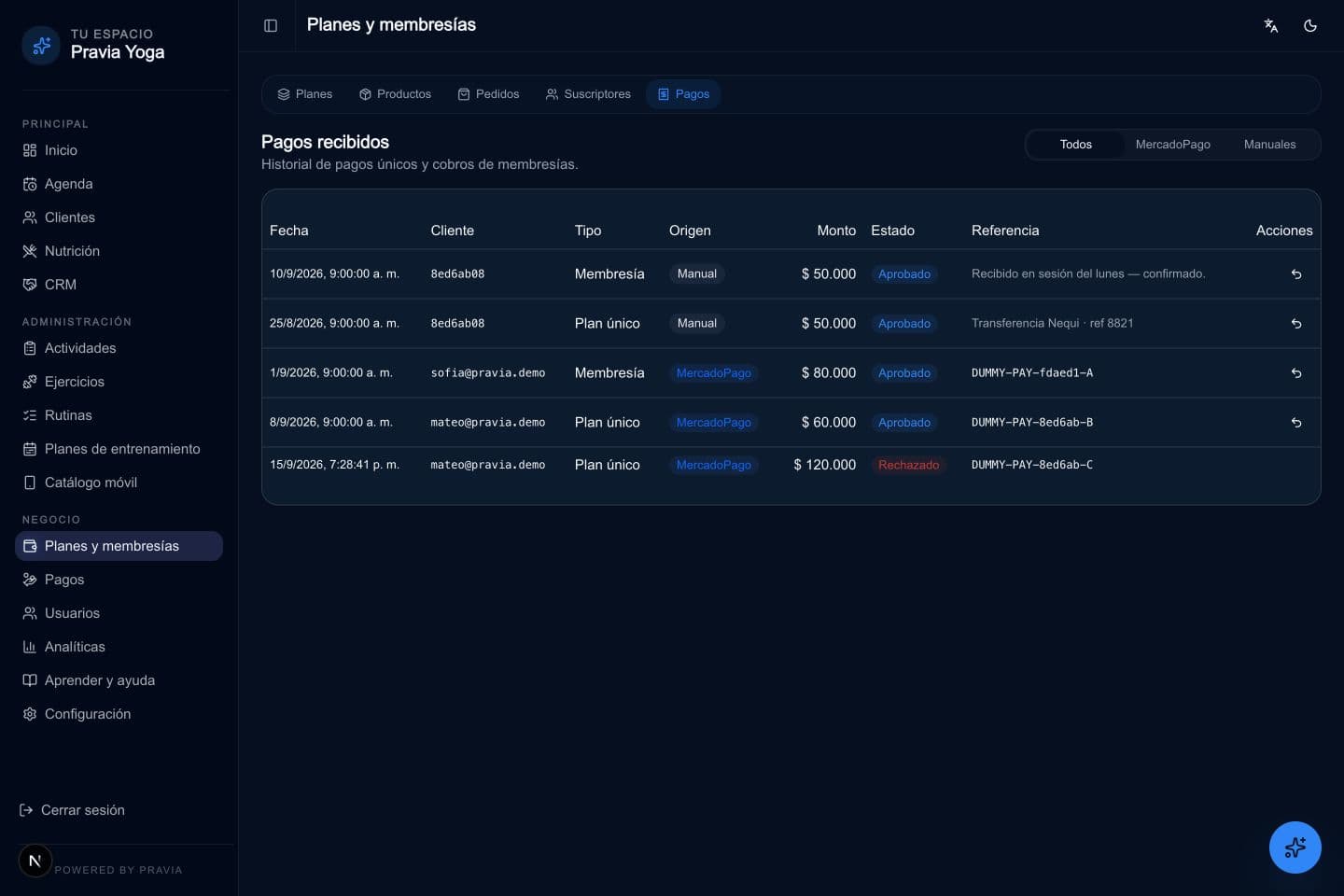Select Planes y membresías in sidebar
This screenshot has height=896, width=1344.
[x=119, y=546]
